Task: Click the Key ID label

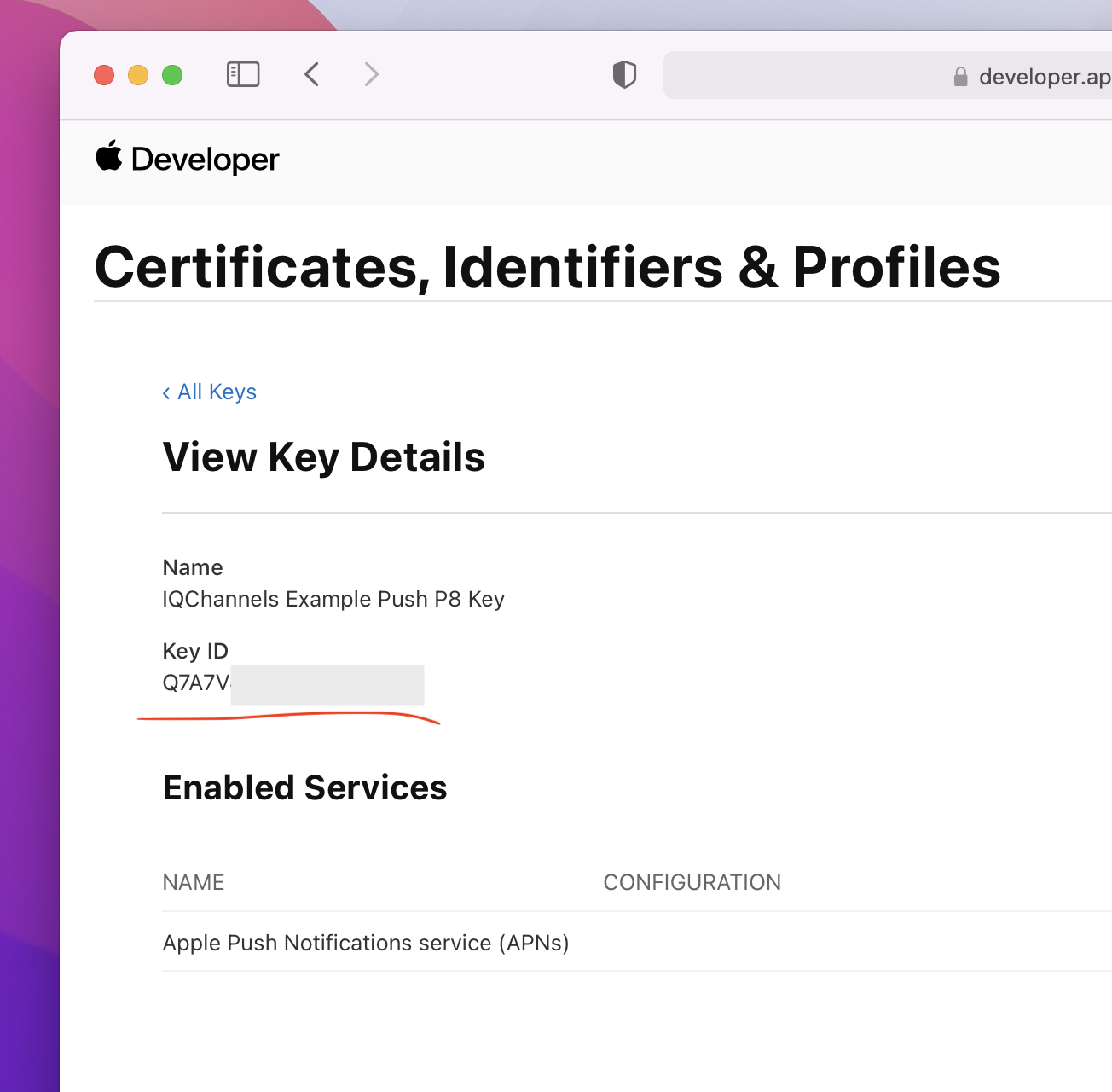Action: (x=195, y=651)
